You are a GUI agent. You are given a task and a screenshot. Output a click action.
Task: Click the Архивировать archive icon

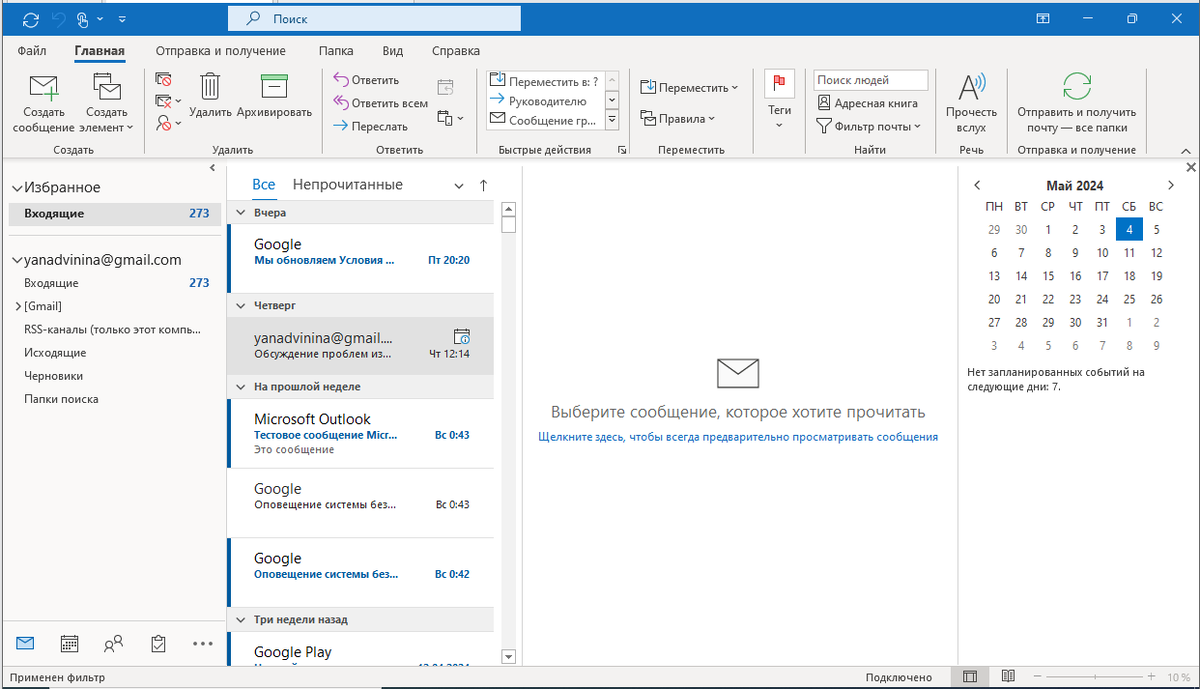pos(274,87)
